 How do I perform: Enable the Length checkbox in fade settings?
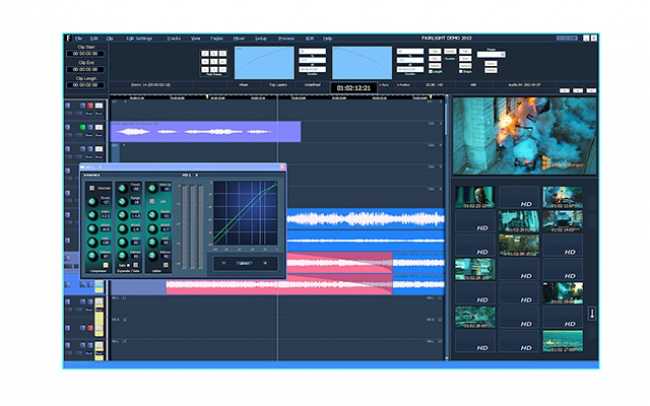click(431, 72)
